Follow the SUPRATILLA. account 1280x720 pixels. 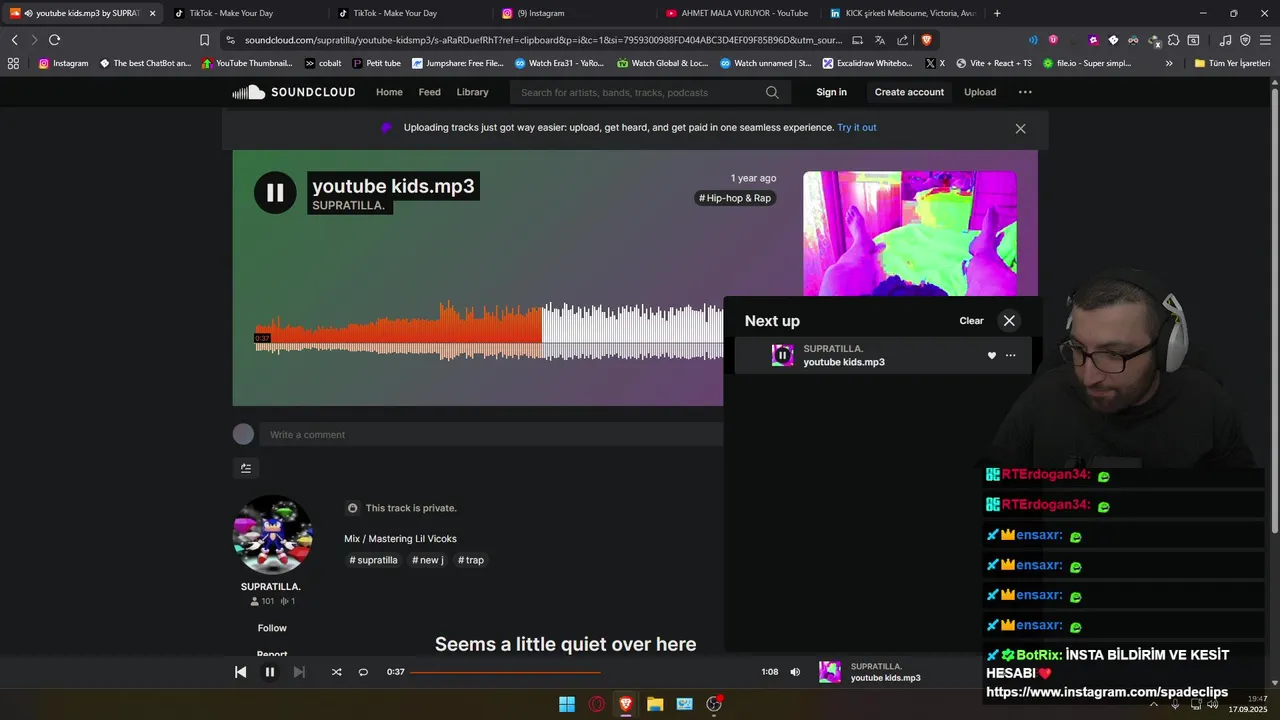pos(272,628)
